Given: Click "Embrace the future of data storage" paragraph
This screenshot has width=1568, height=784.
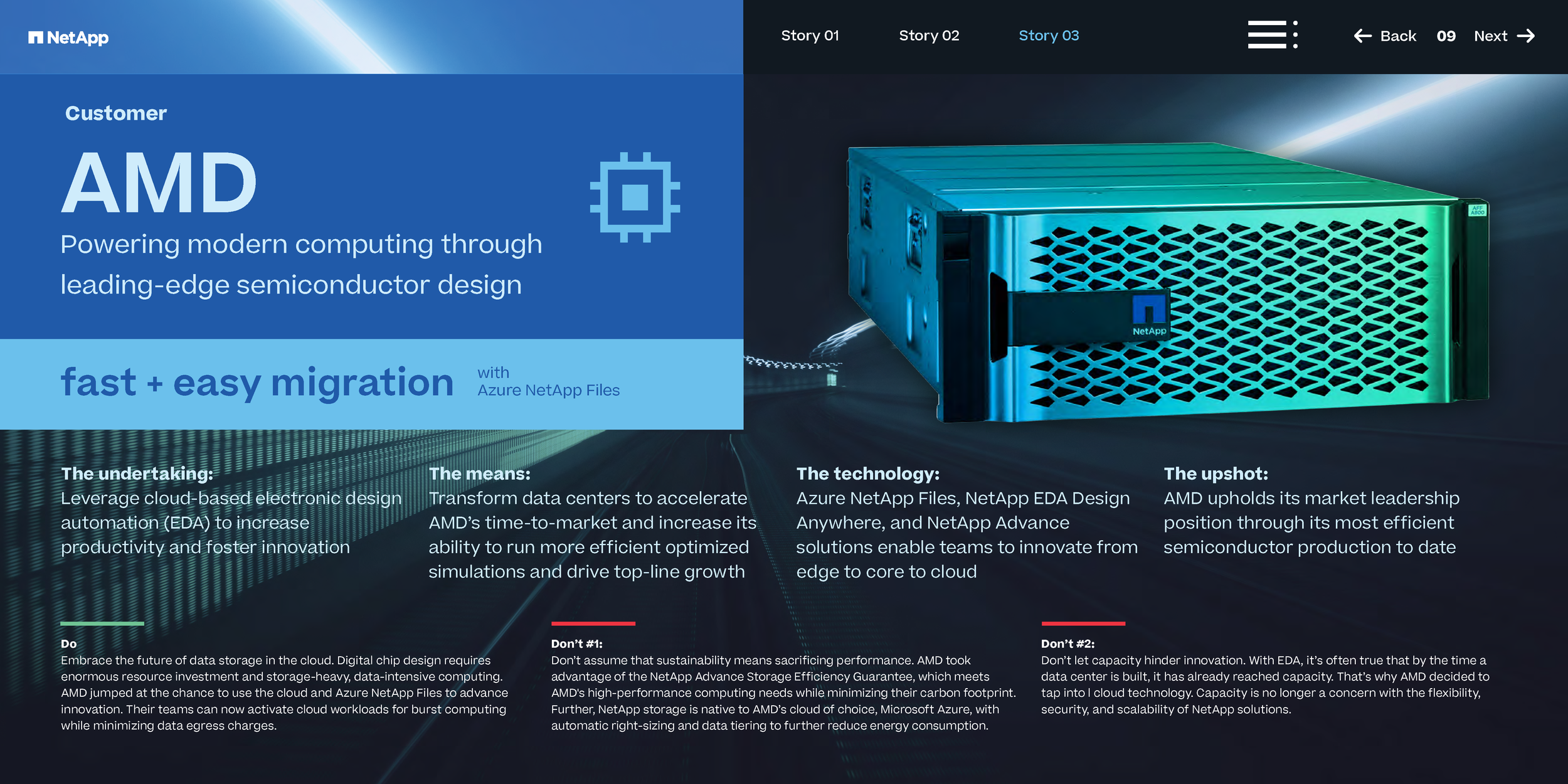Looking at the screenshot, I should 285,692.
